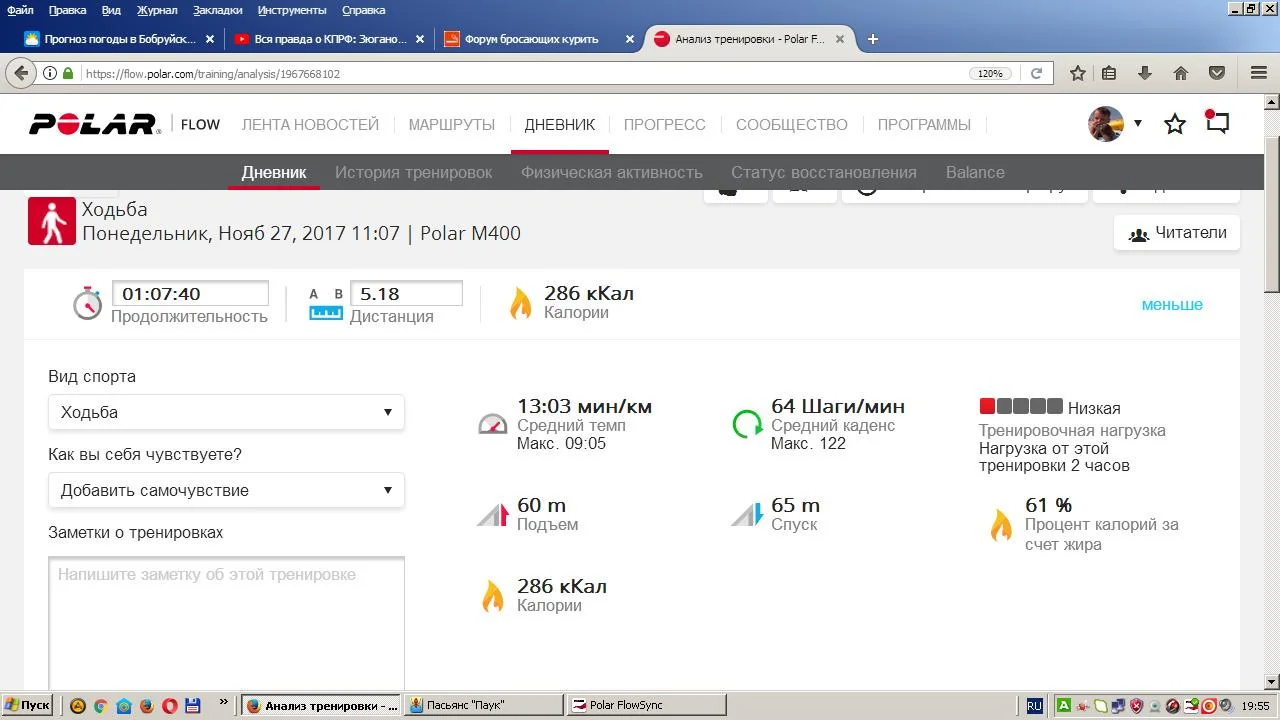Click the flame icon beside the lower 286 кКал
Screen dimensions: 1280x720
tap(493, 595)
